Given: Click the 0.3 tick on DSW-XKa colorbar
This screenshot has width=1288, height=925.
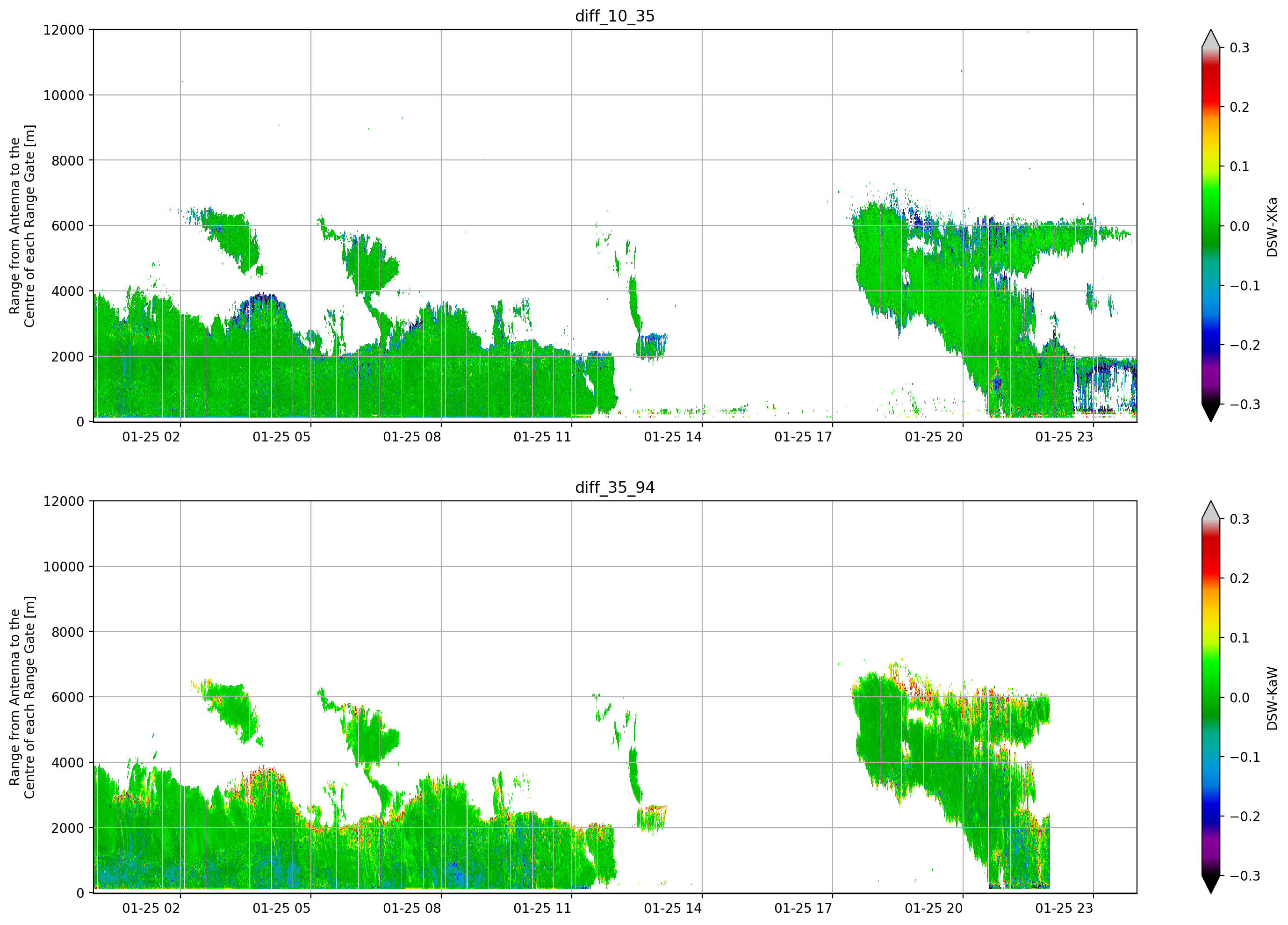Looking at the screenshot, I should (1240, 48).
